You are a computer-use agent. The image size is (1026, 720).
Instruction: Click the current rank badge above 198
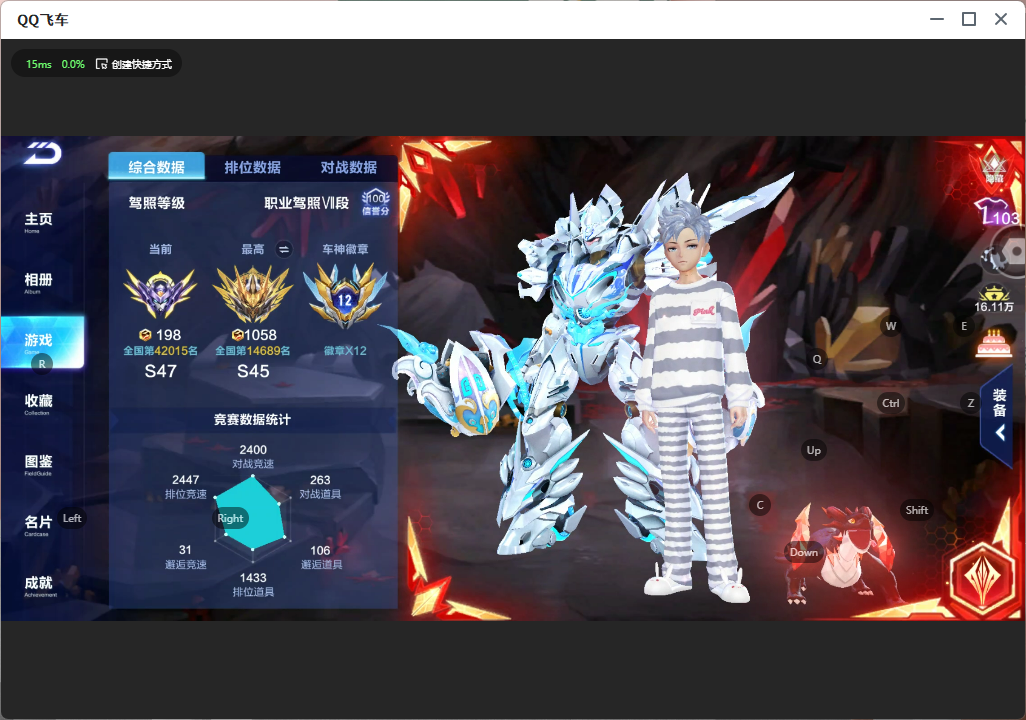160,293
